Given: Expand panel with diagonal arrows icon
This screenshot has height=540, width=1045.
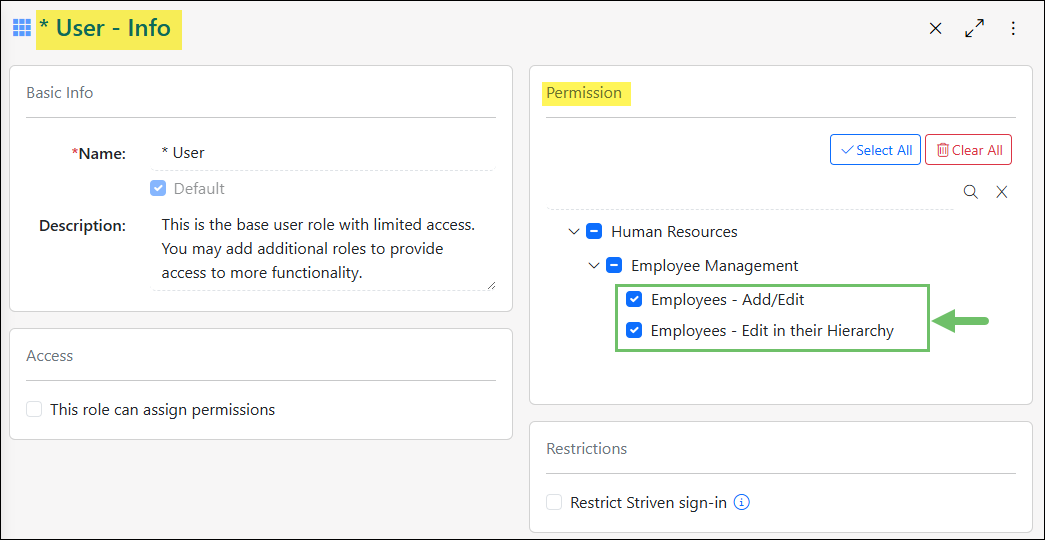Looking at the screenshot, I should [974, 28].
